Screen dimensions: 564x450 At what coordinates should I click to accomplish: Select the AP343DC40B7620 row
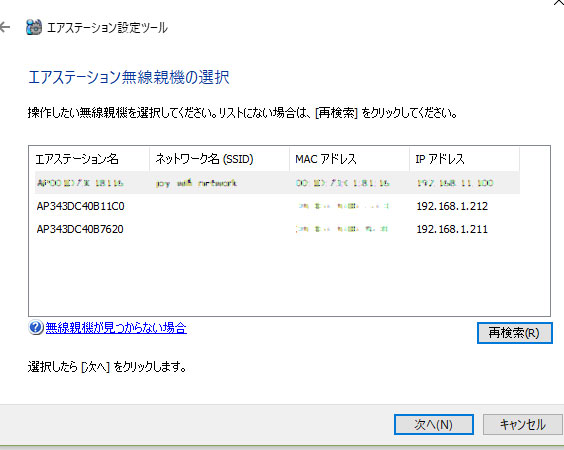coord(277,229)
